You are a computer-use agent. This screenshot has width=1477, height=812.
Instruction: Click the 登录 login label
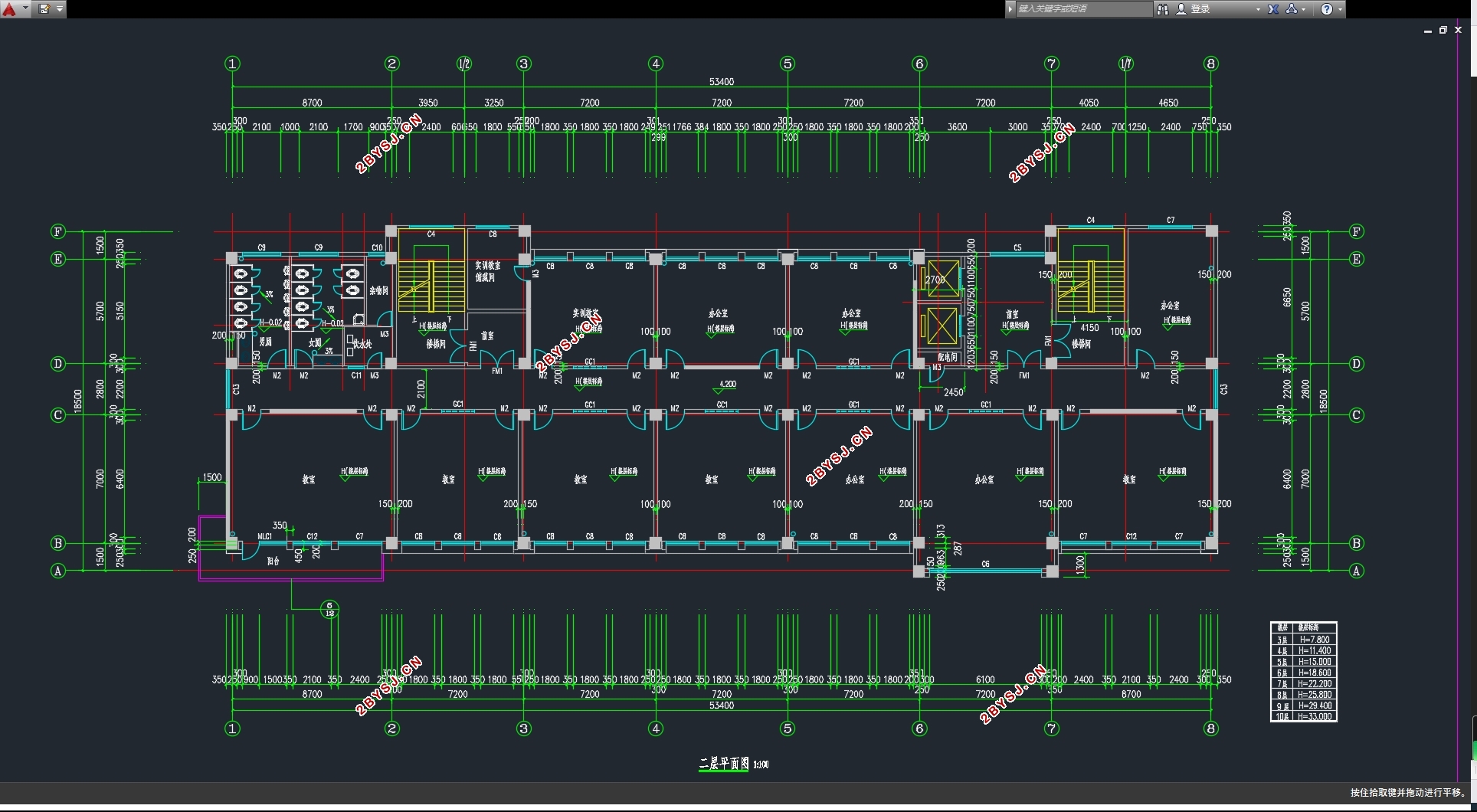[x=1200, y=9]
